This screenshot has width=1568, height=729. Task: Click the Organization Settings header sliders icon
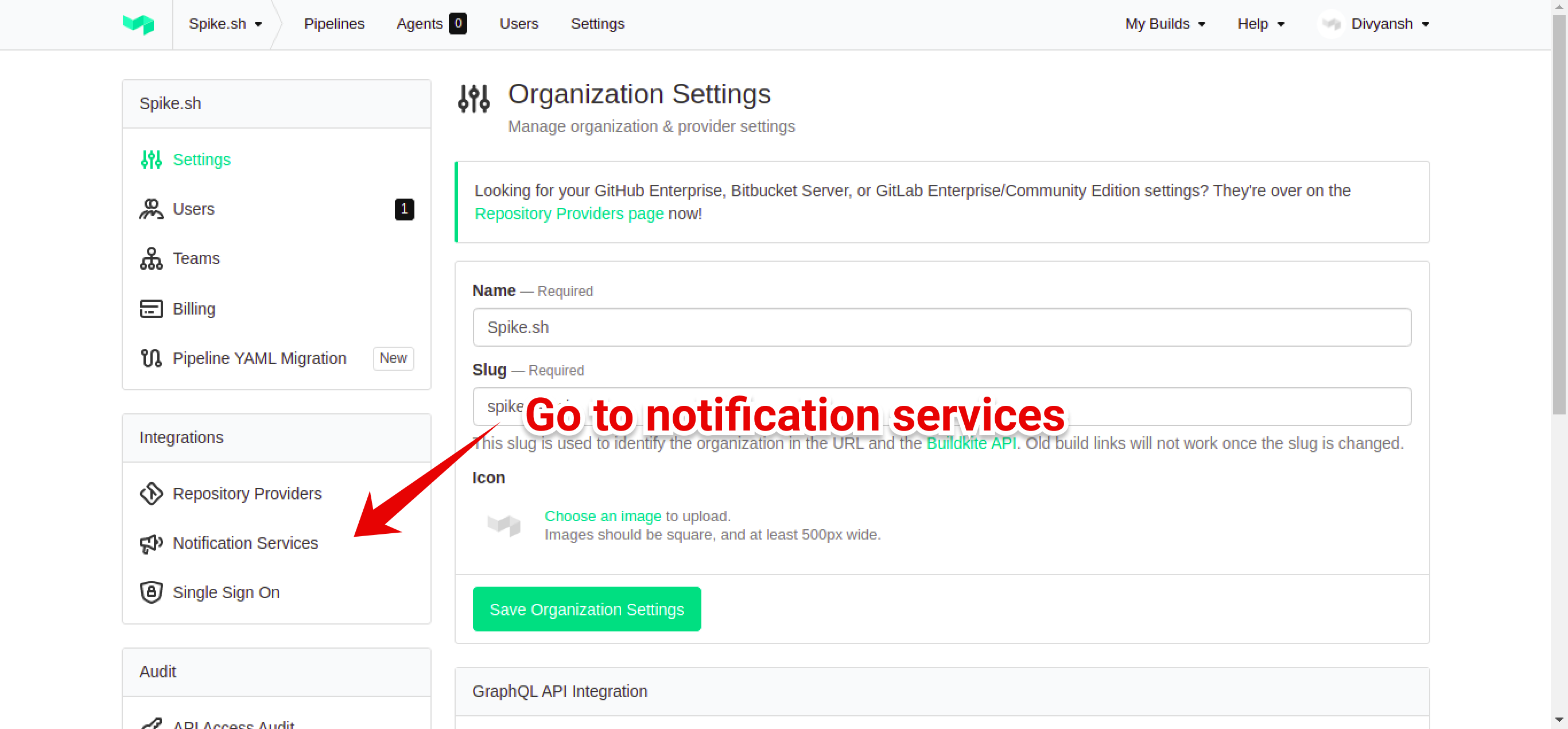pyautogui.click(x=473, y=98)
